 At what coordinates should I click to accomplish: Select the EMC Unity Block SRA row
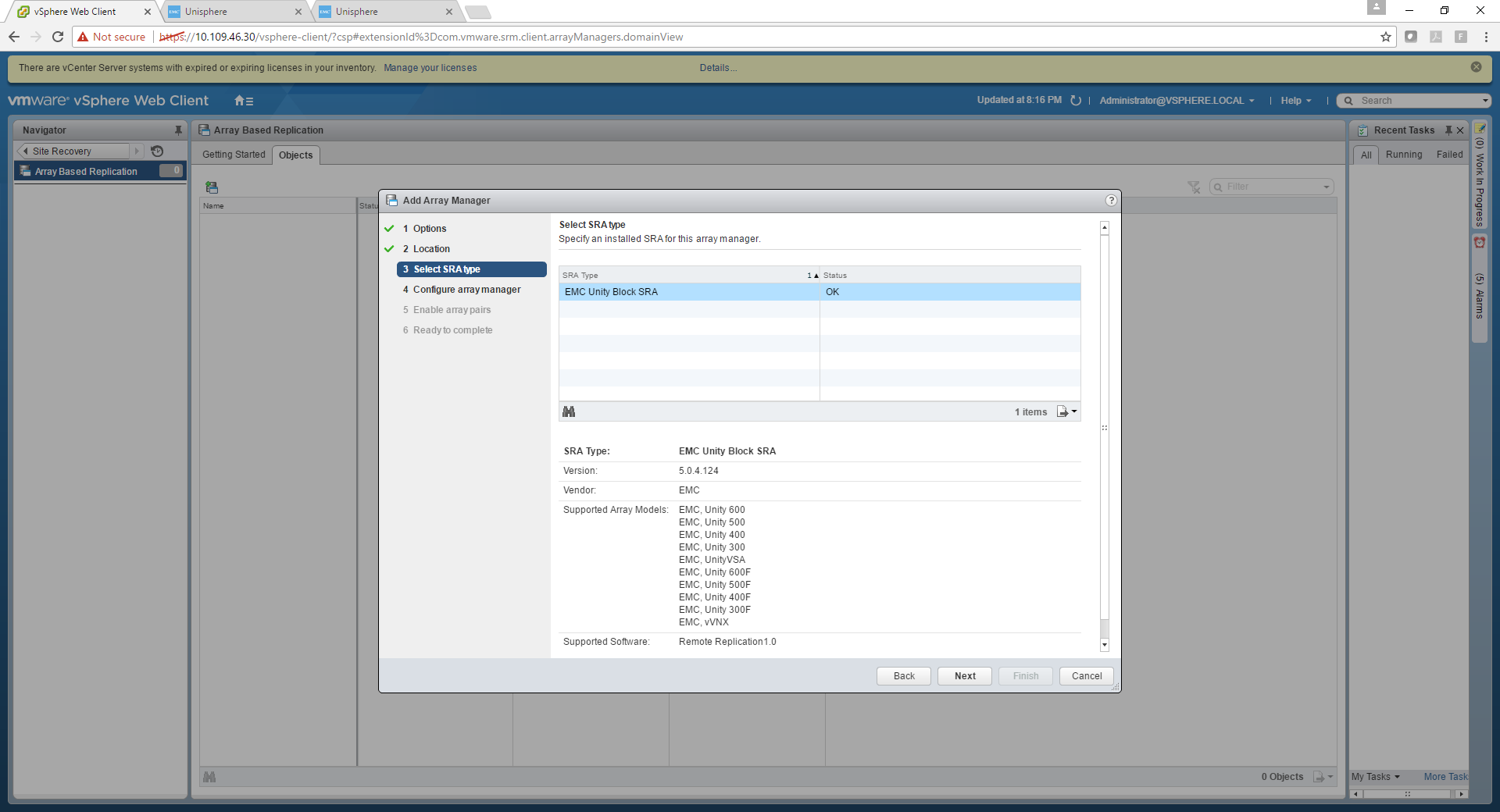click(x=689, y=292)
